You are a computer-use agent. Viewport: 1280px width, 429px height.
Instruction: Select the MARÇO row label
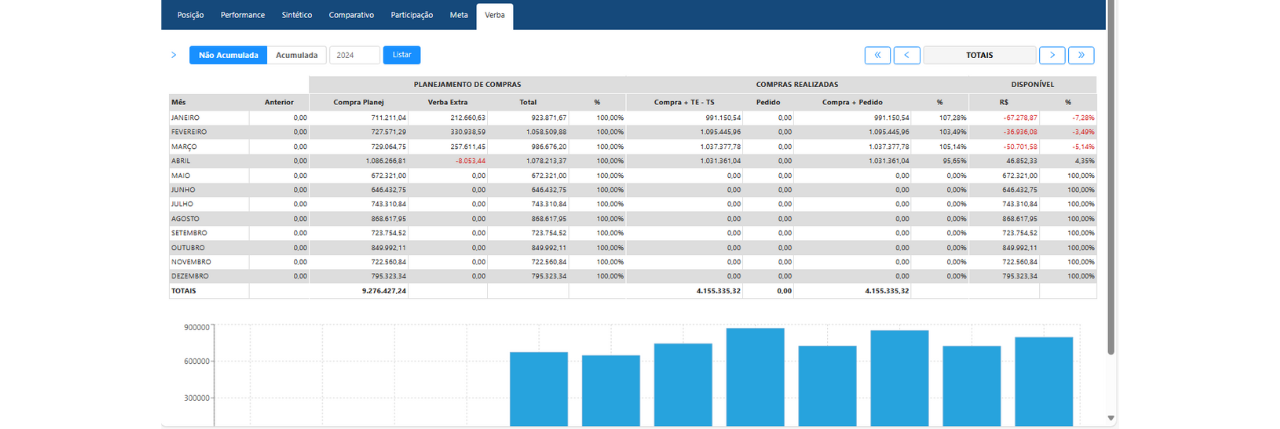184,146
